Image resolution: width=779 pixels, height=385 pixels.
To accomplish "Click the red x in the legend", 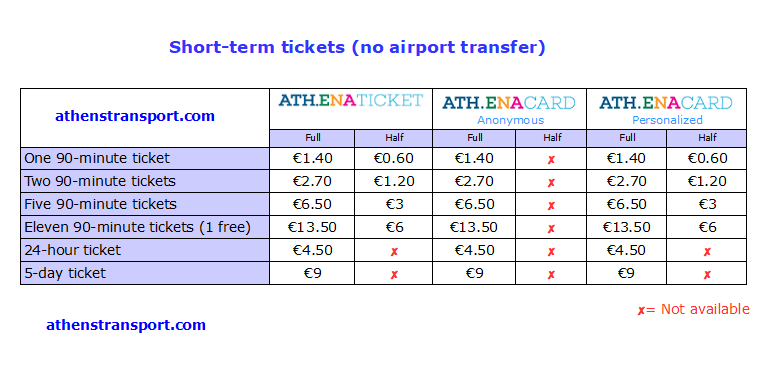I will pyautogui.click(x=641, y=310).
